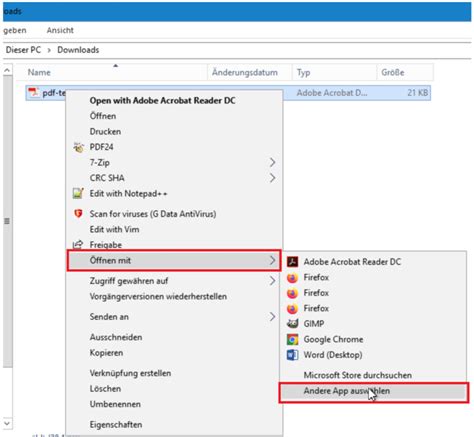Choose Open with Adobe Acrobat Reader DC
The width and height of the screenshot is (474, 437).
click(x=162, y=101)
